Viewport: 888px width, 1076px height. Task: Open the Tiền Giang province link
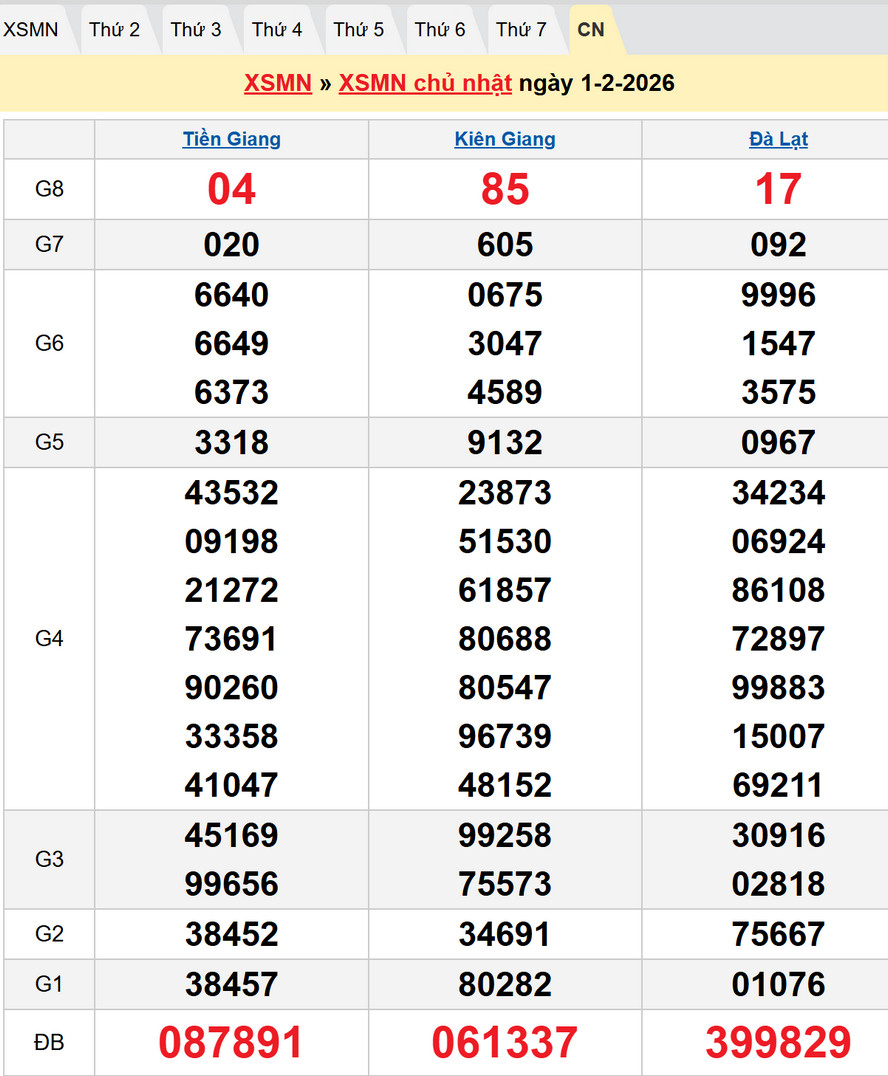[231, 139]
